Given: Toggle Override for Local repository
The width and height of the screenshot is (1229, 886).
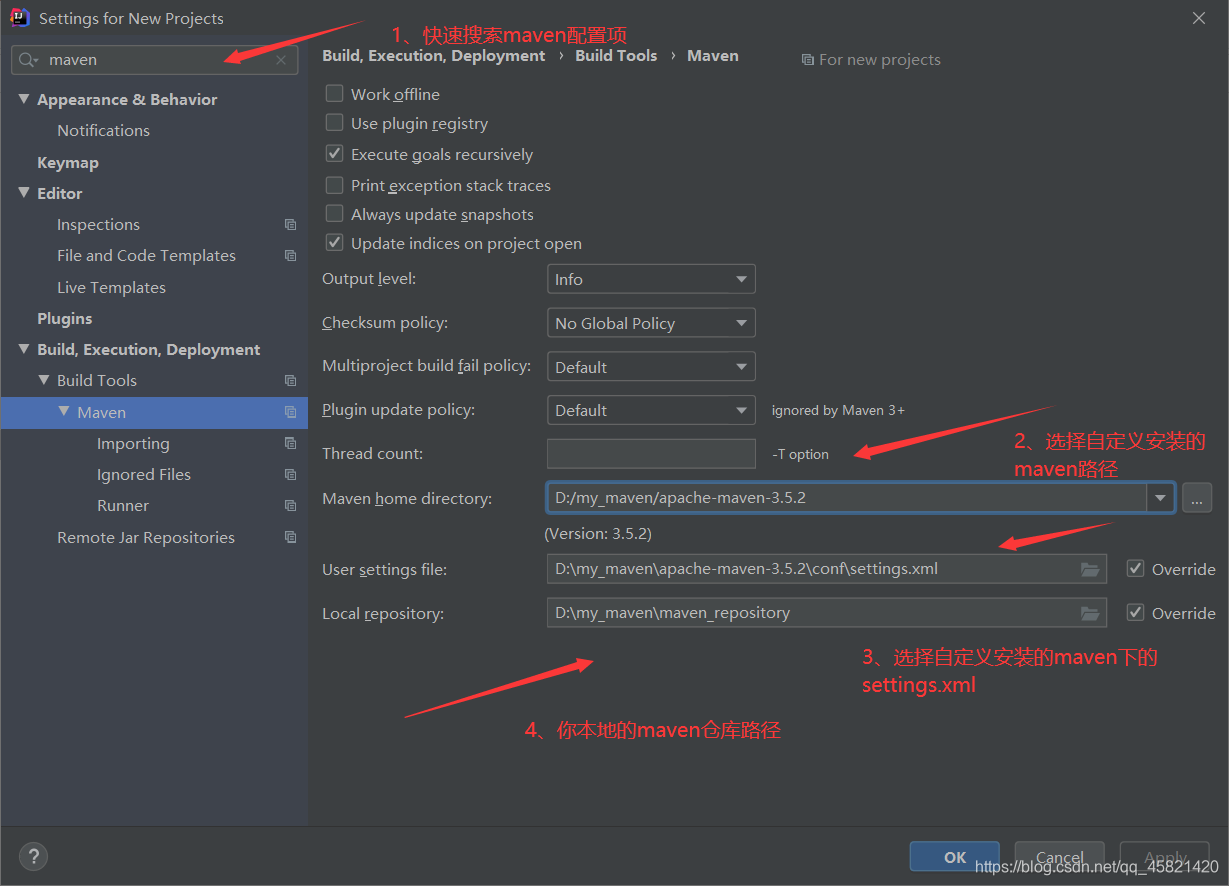Looking at the screenshot, I should tap(1135, 613).
